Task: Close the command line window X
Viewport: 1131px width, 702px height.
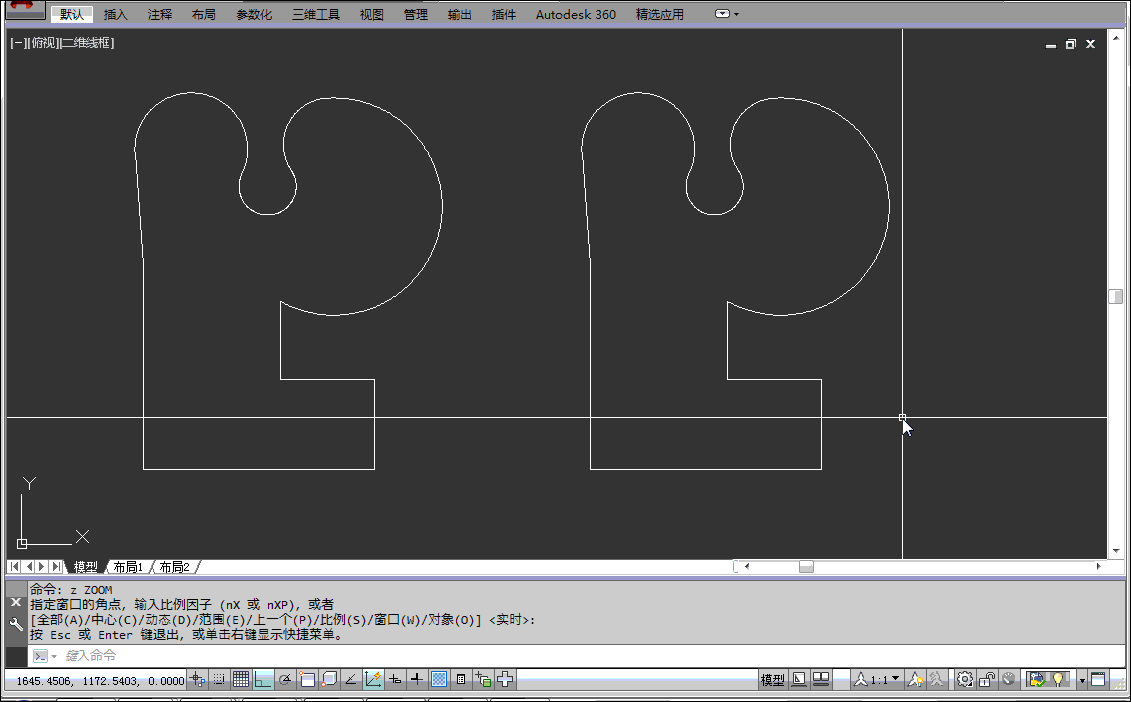Action: [x=16, y=601]
